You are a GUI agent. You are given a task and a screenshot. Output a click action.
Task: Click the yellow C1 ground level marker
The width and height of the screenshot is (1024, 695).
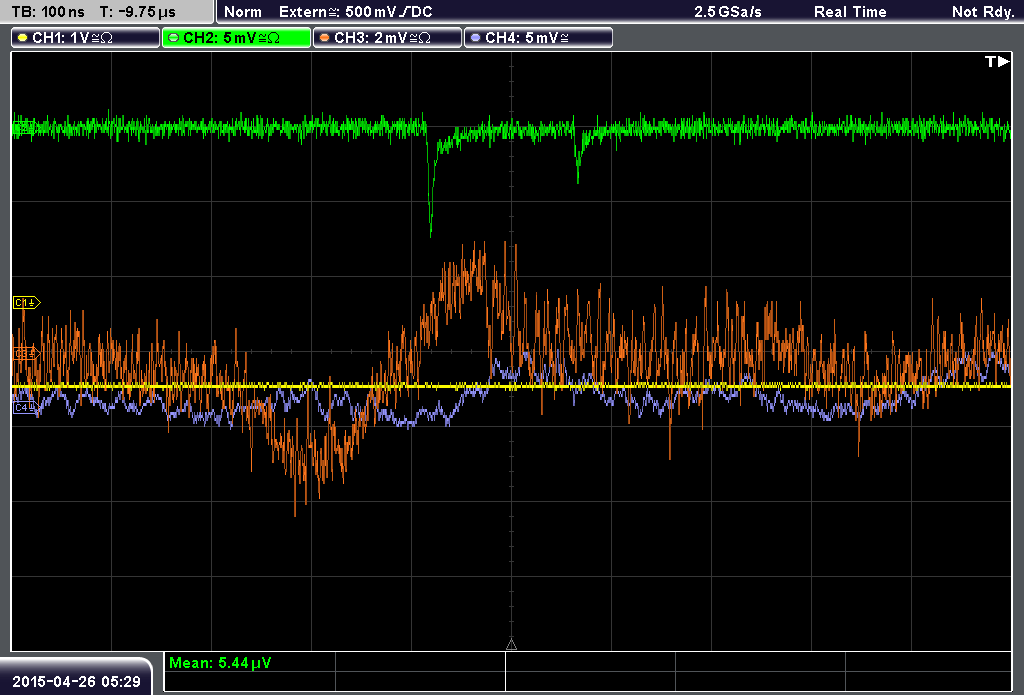coord(26,302)
